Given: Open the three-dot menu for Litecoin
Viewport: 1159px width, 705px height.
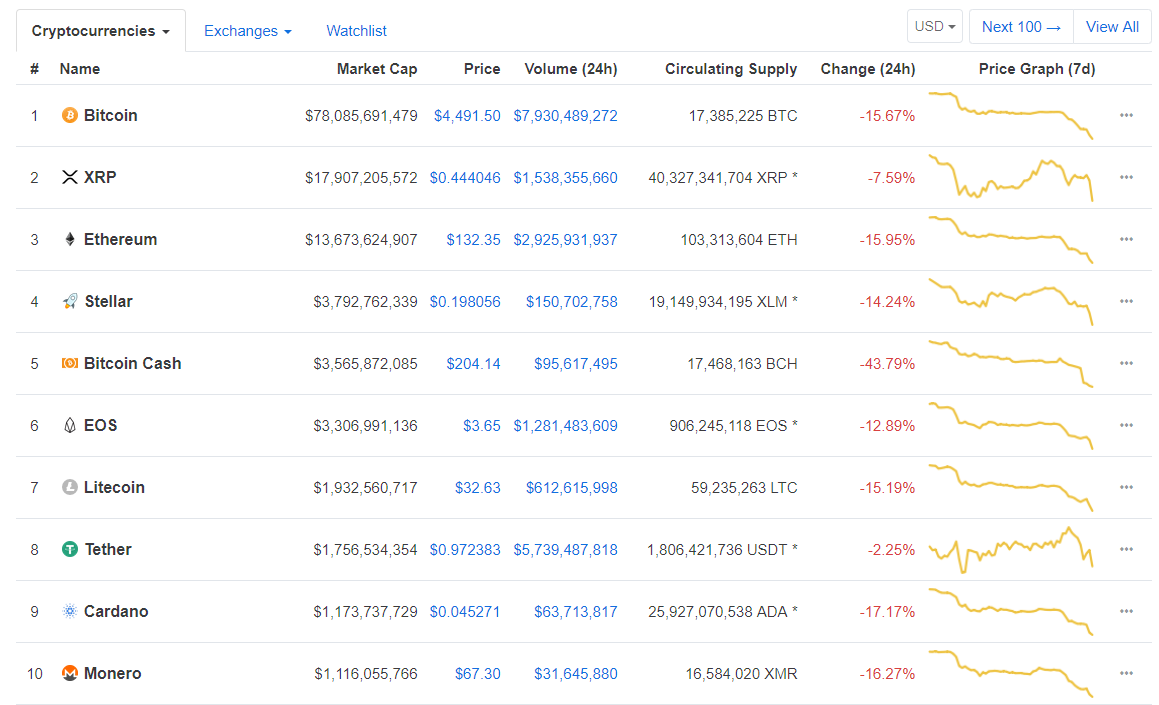Looking at the screenshot, I should click(x=1126, y=488).
